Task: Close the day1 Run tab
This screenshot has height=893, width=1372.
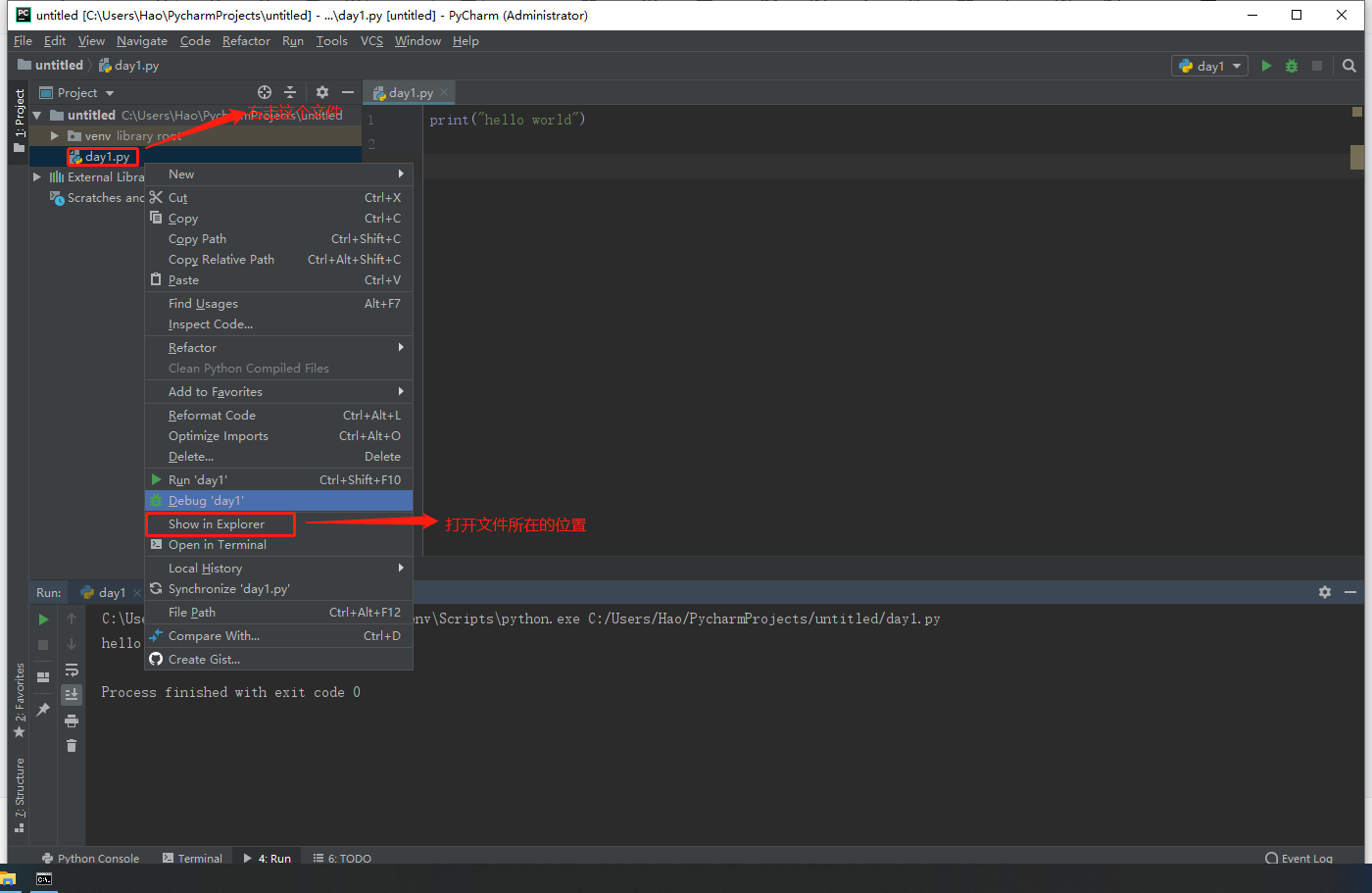Action: (136, 593)
